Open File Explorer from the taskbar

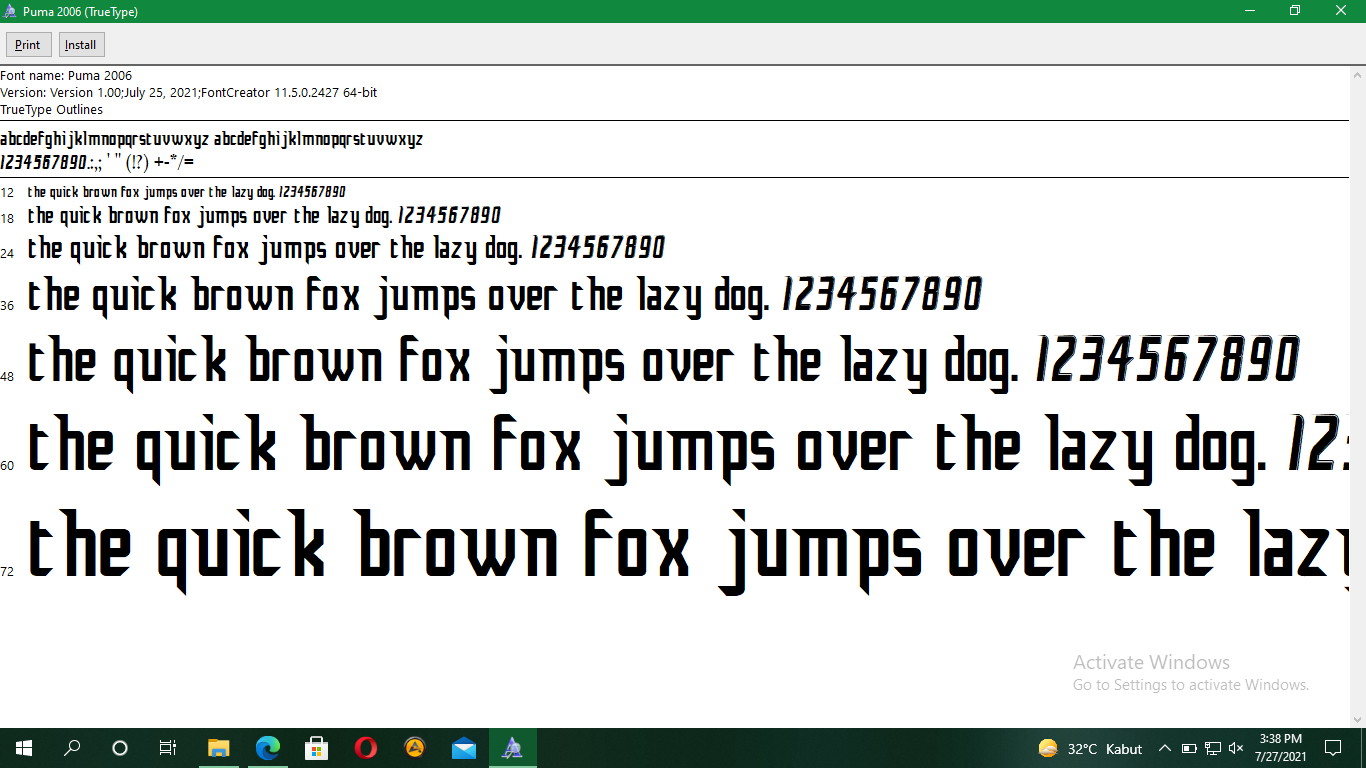pos(218,747)
